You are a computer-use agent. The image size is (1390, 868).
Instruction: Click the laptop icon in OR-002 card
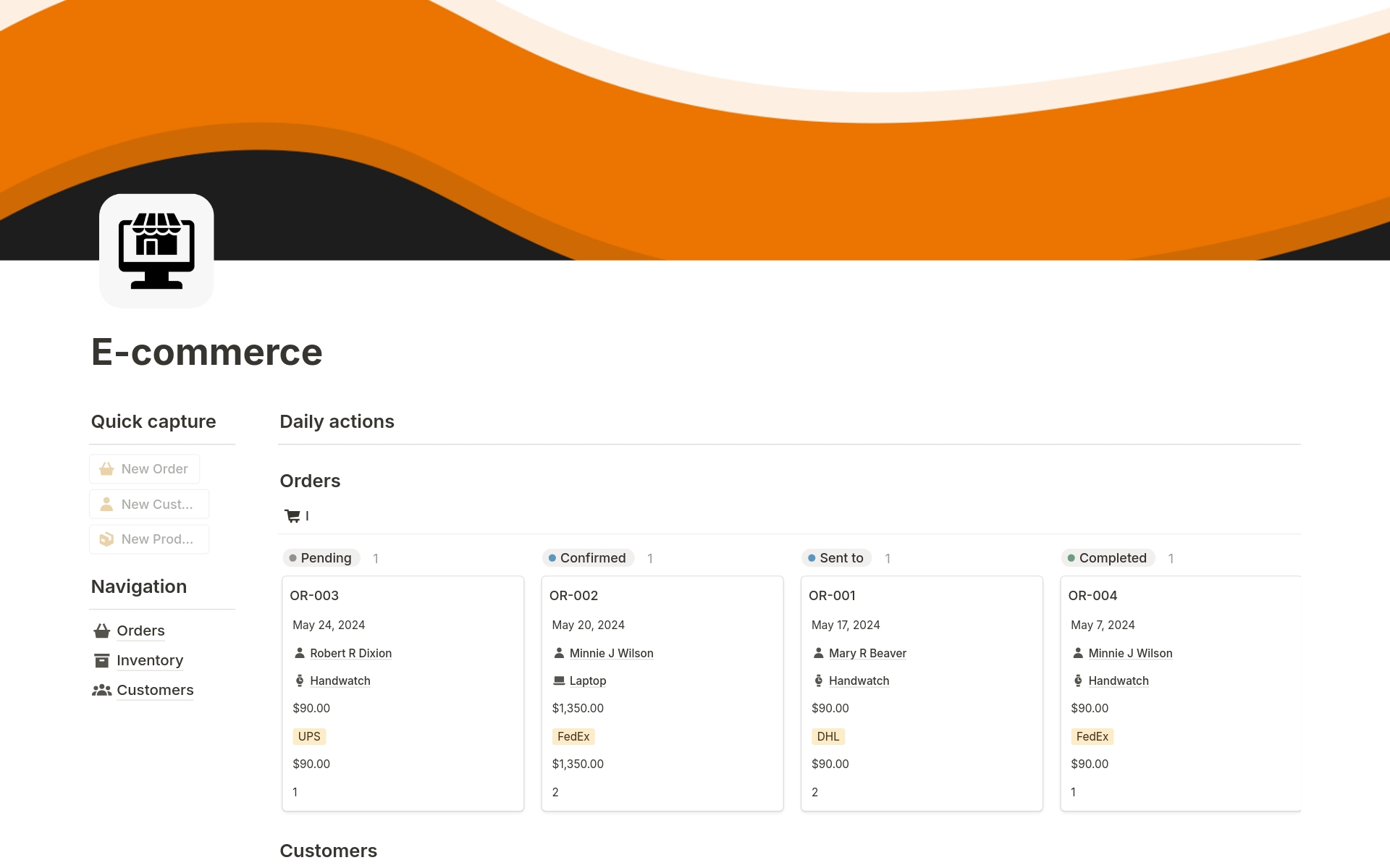(x=559, y=681)
